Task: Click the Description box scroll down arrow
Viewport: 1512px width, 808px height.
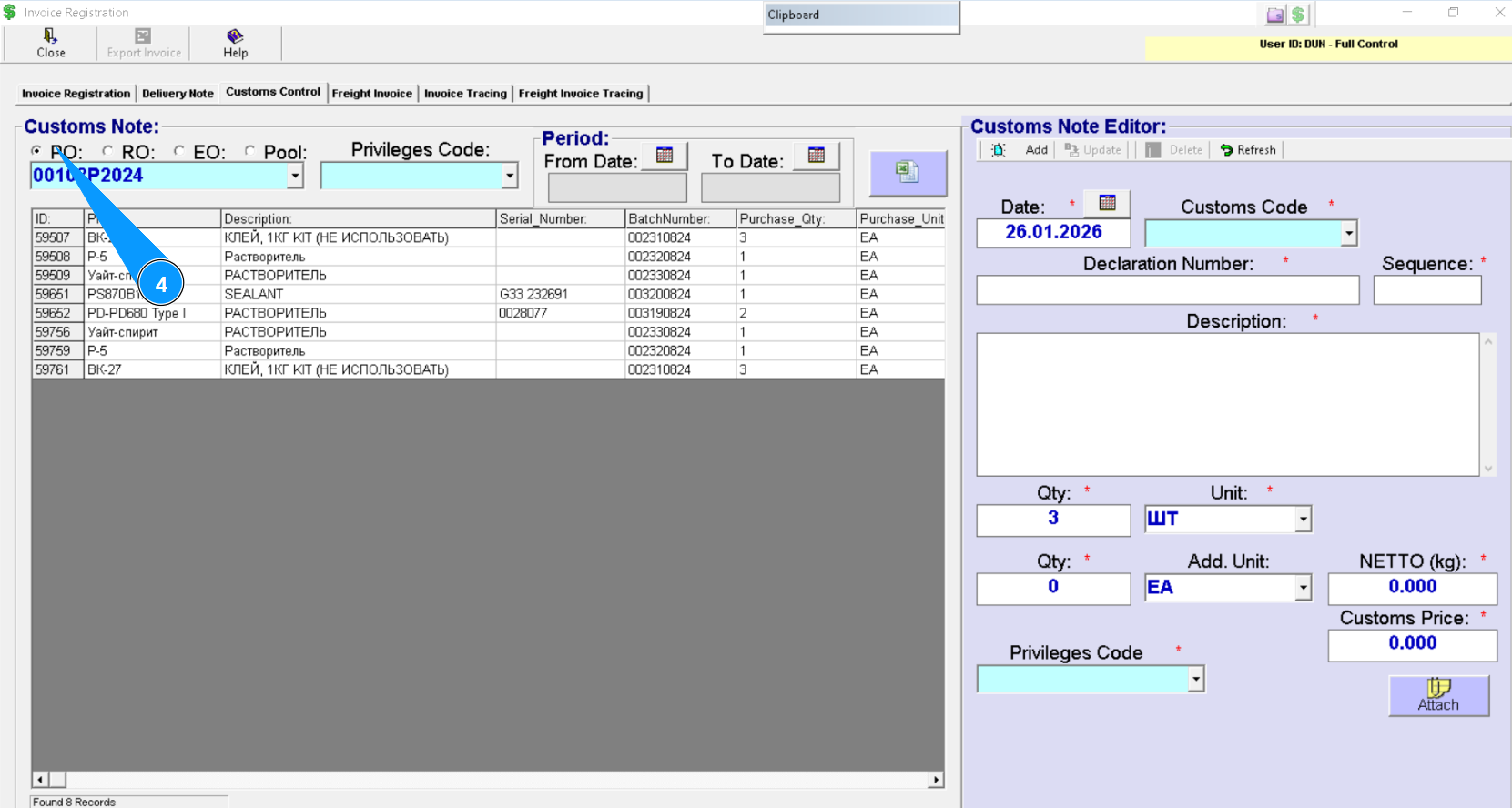Action: point(1488,469)
